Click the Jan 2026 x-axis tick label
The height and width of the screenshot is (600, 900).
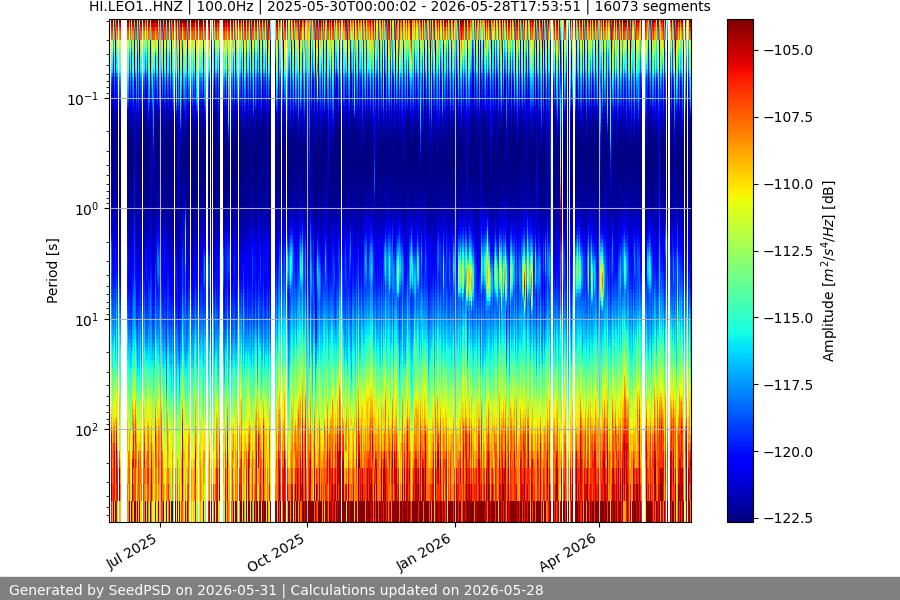[424, 553]
